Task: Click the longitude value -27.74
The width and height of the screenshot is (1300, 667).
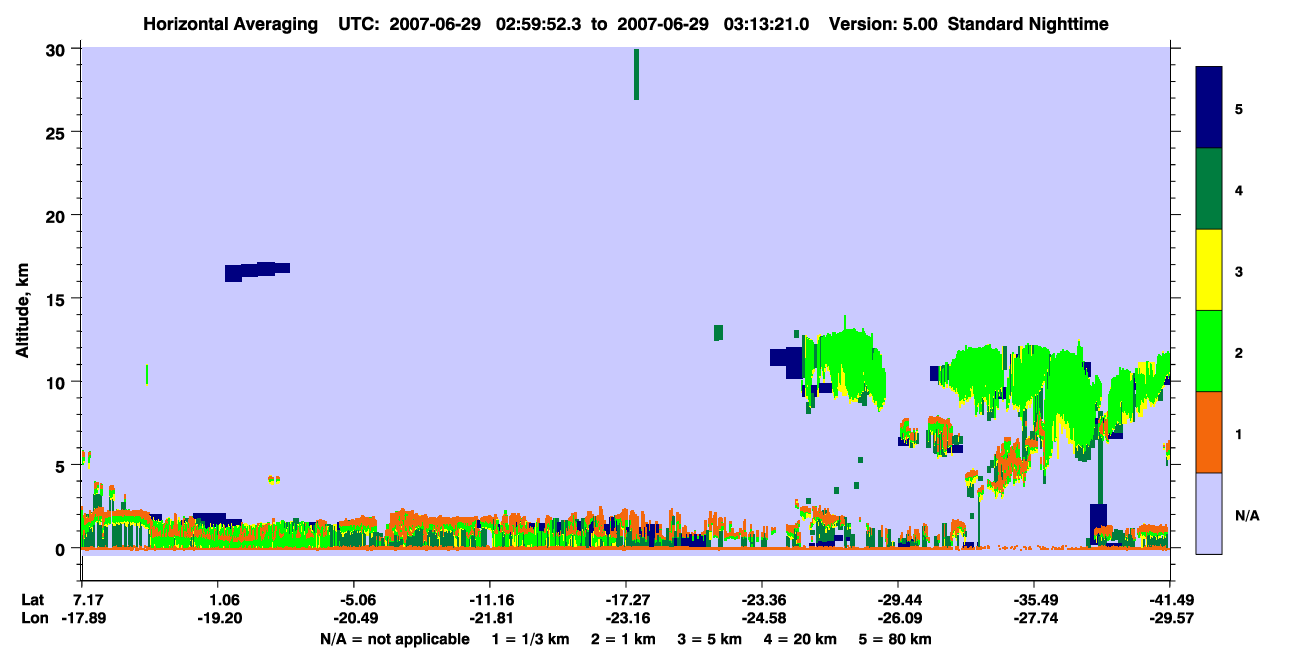Action: tap(1034, 619)
